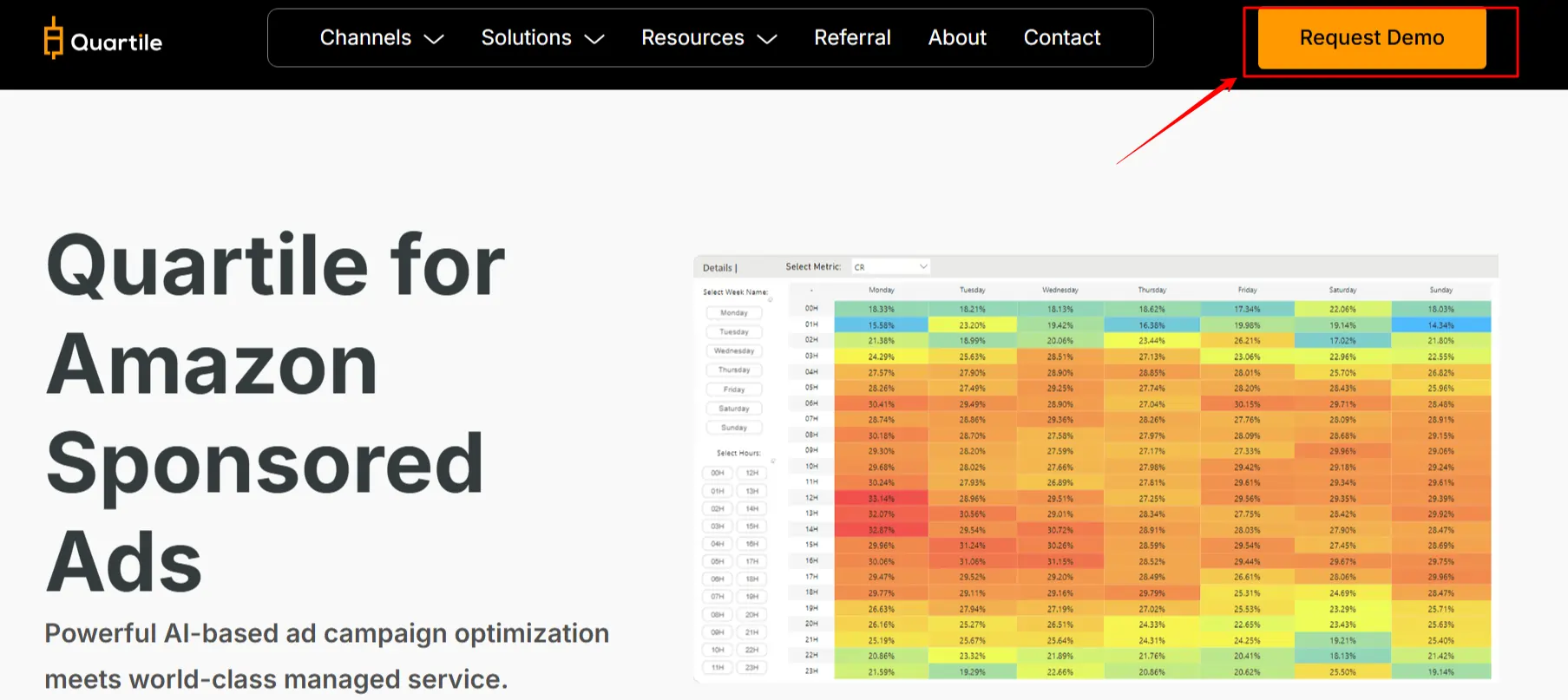1568x700 pixels.
Task: Open the Contact page
Action: [x=1062, y=38]
